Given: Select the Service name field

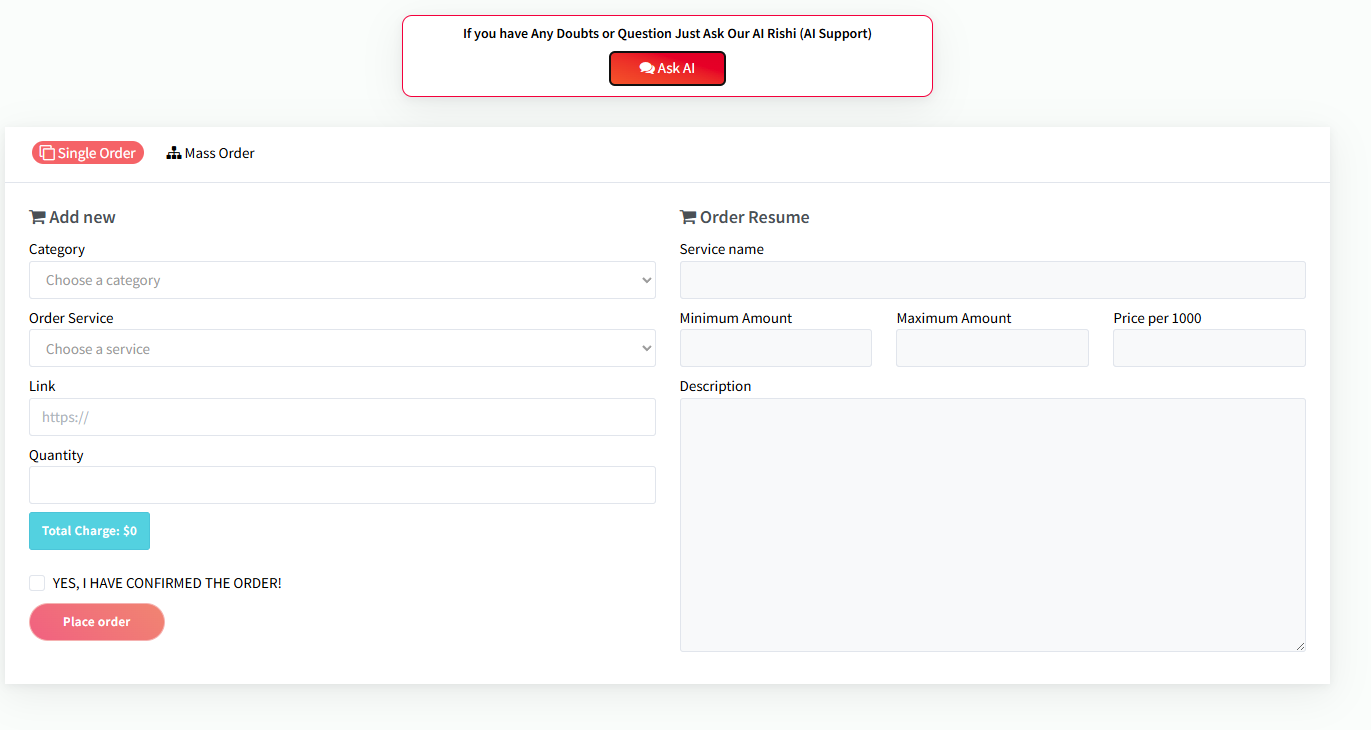Looking at the screenshot, I should [992, 280].
